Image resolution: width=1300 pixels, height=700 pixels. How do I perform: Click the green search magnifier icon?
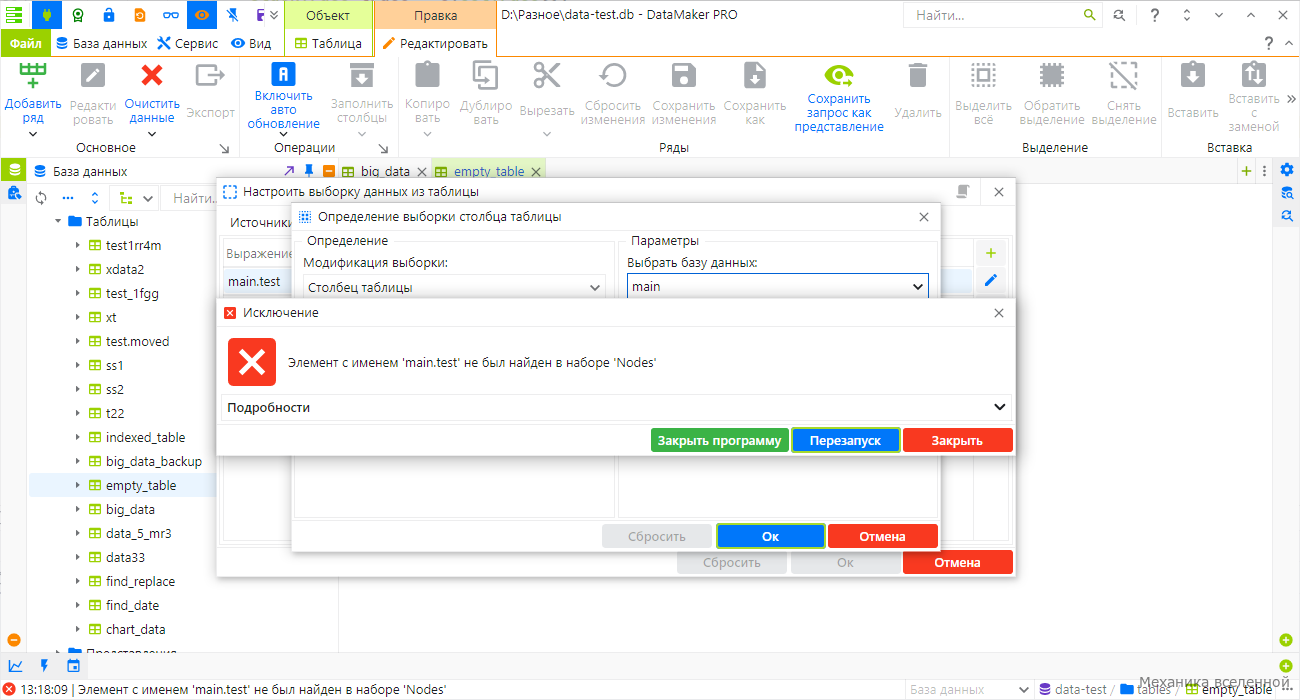pyautogui.click(x=1089, y=15)
